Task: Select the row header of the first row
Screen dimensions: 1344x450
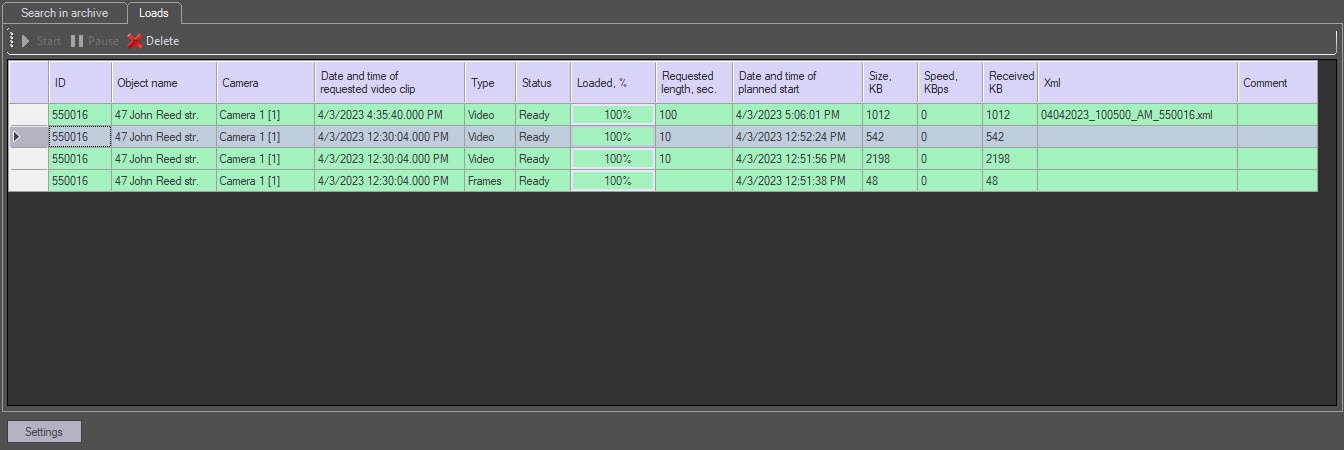Action: click(x=28, y=115)
